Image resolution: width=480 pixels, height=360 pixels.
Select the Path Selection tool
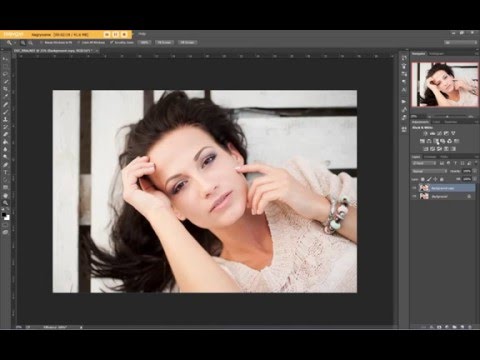(x=5, y=180)
